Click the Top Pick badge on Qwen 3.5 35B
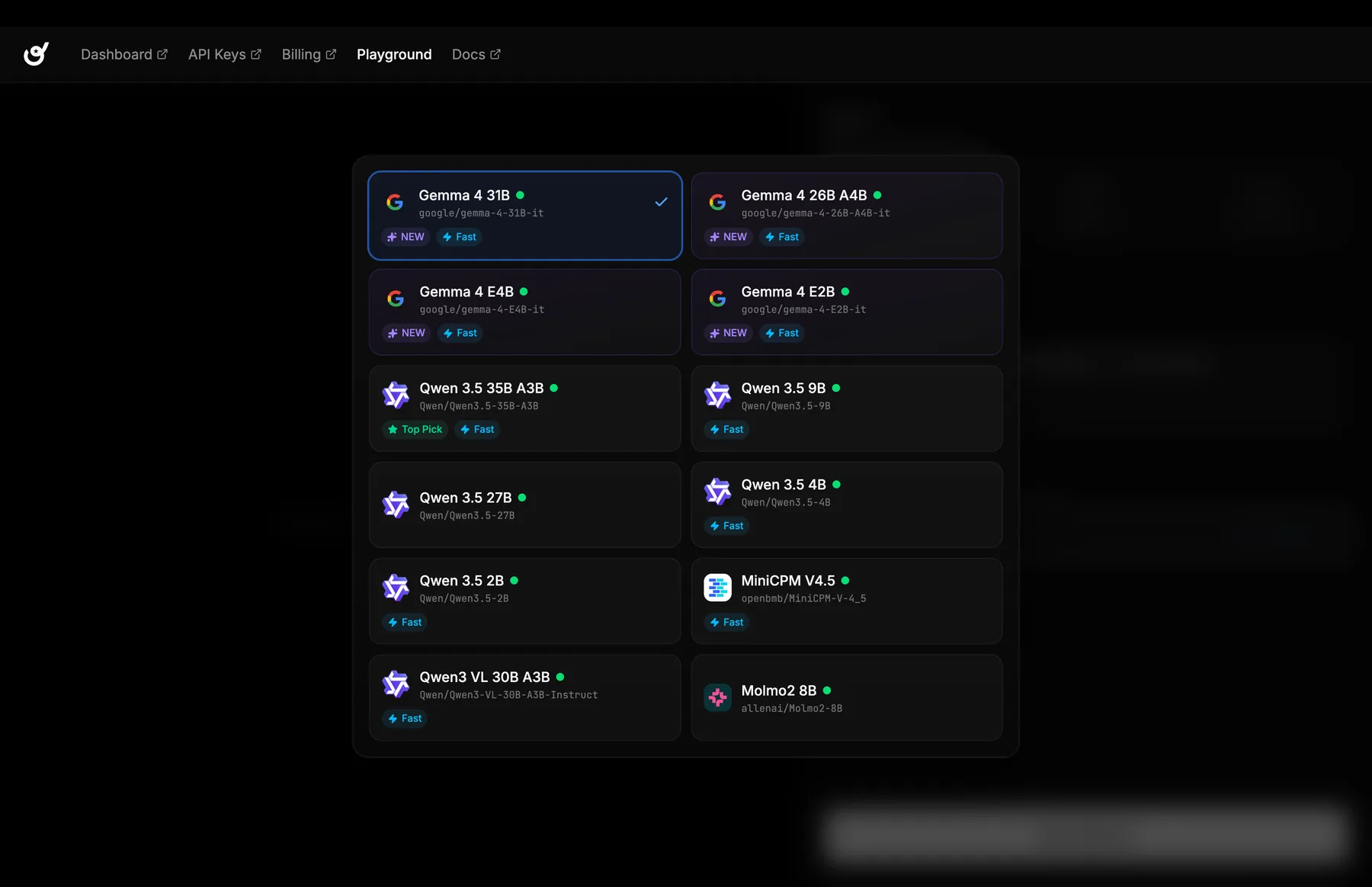This screenshot has height=887, width=1372. (415, 430)
